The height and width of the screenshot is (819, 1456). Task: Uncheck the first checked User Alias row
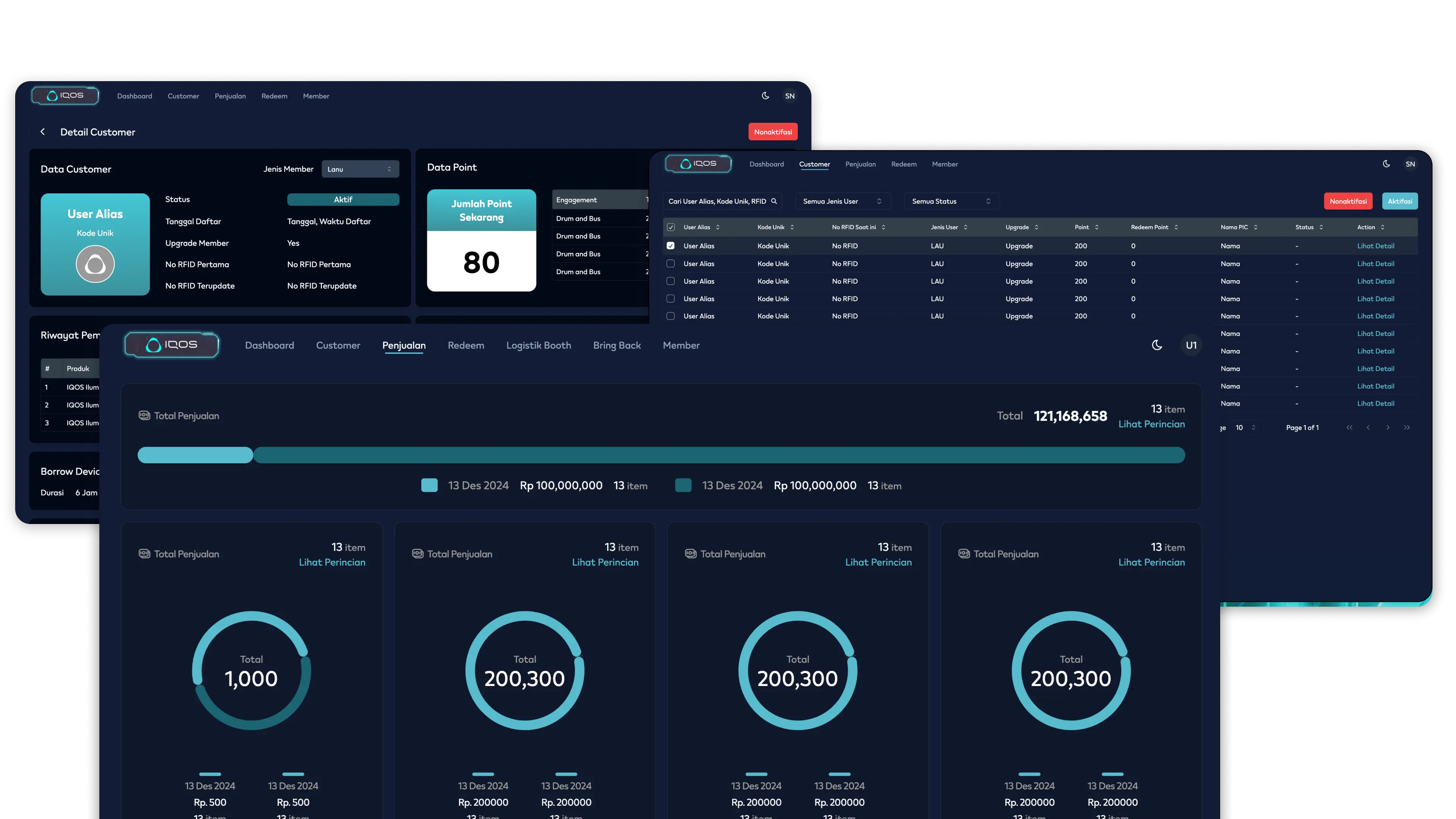[x=670, y=246]
